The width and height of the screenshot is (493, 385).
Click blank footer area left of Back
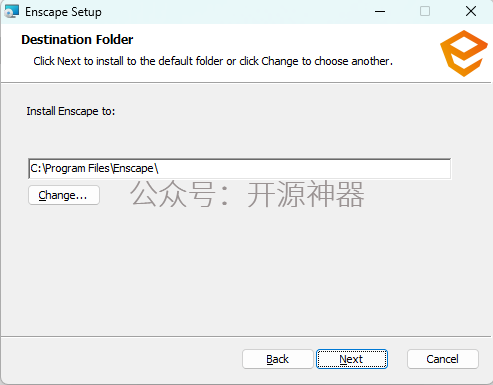point(120,359)
